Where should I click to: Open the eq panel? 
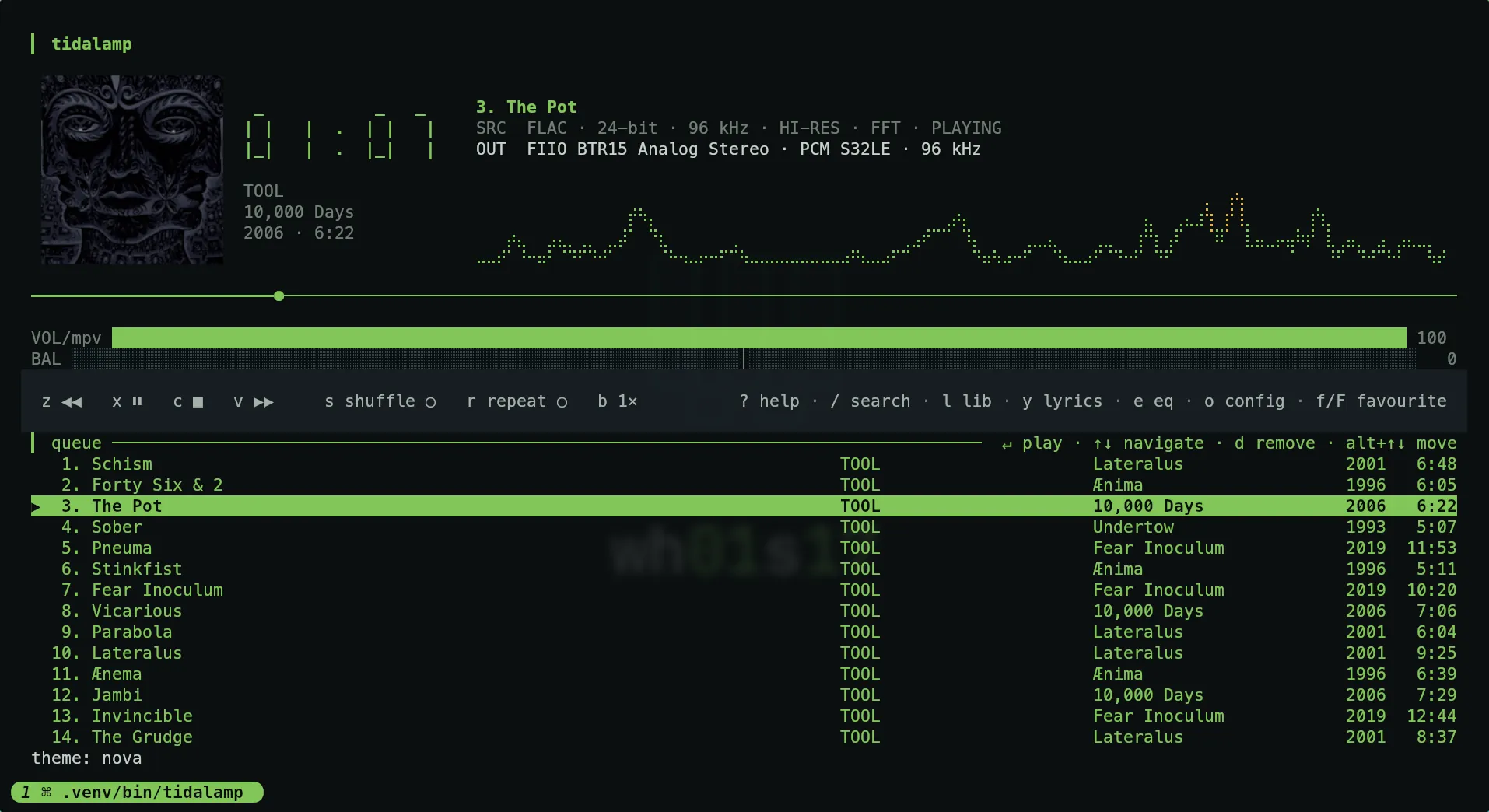[x=1153, y=401]
